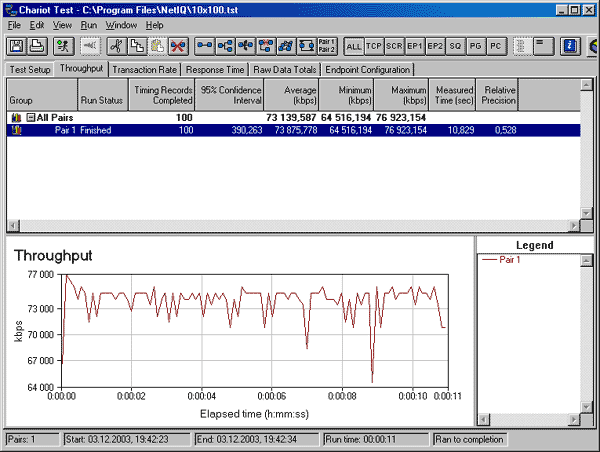Click the Run Status column header

pos(103,95)
